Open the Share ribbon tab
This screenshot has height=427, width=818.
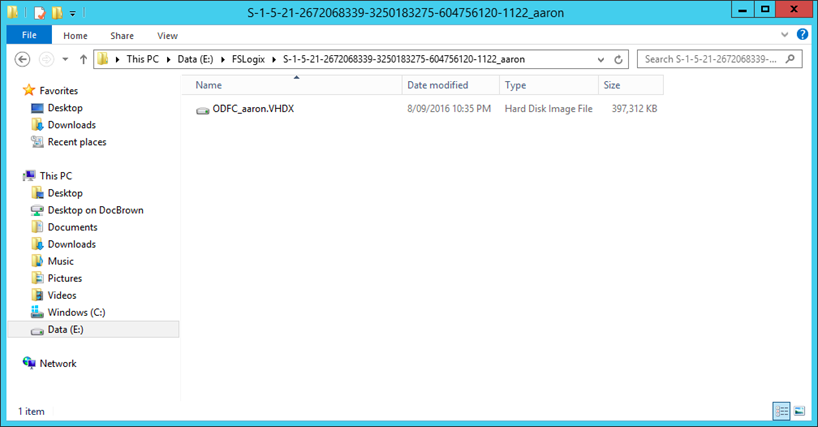click(122, 35)
